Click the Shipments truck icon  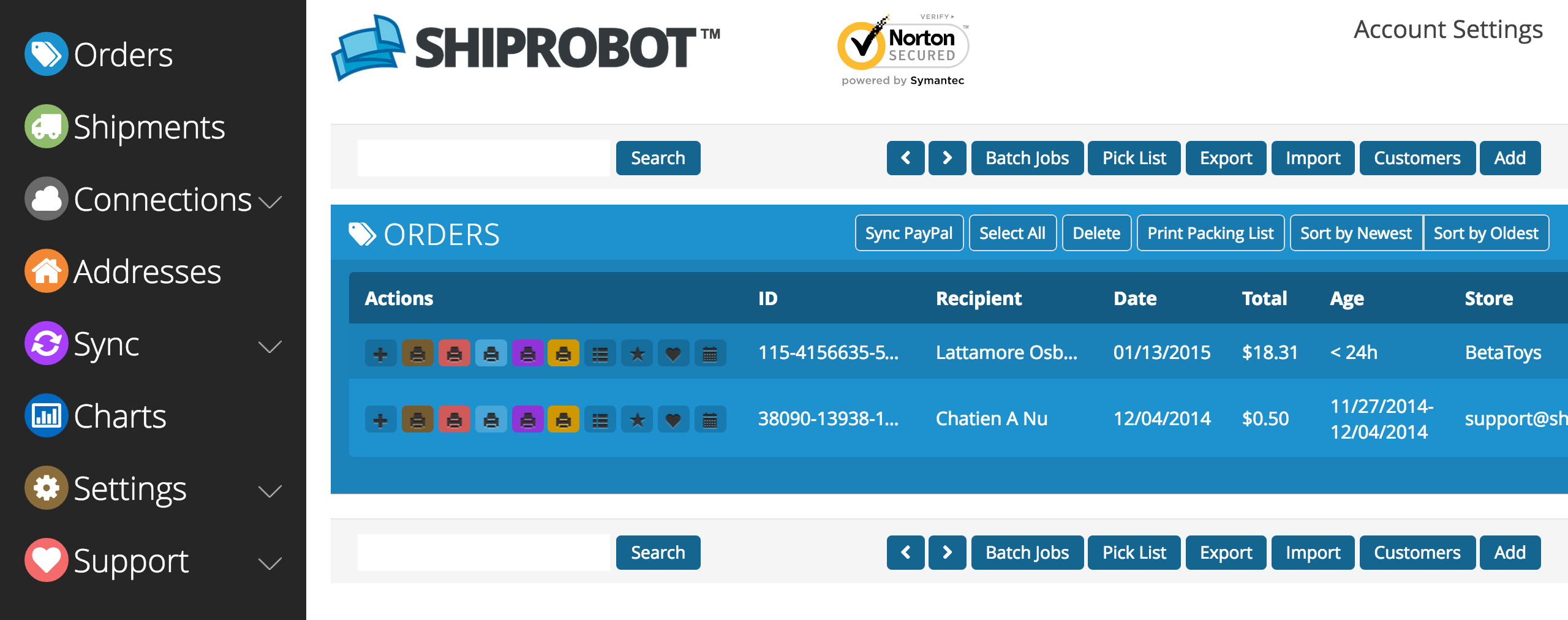click(46, 126)
